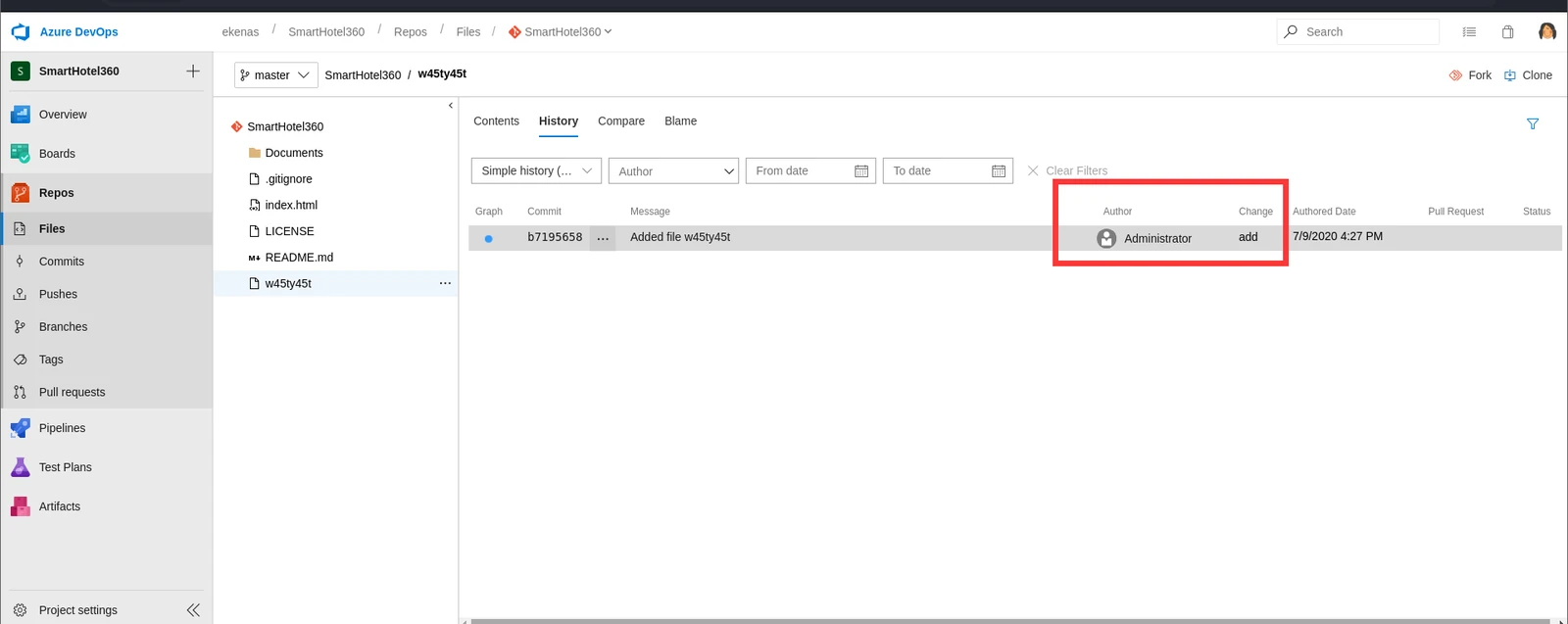1568x624 pixels.
Task: Switch to the Contents tab
Action: 496,121
